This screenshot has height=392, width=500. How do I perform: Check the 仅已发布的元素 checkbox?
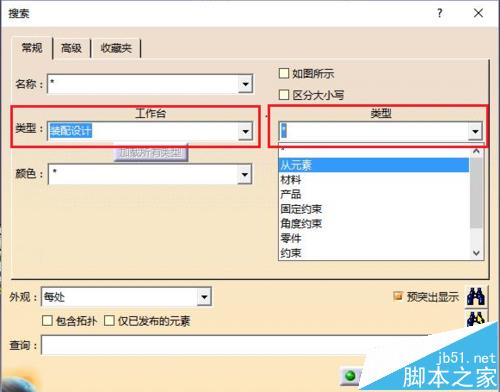tap(109, 321)
